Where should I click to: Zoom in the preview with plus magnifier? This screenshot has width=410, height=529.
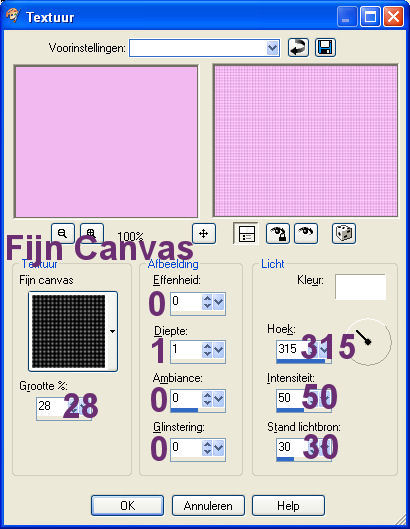91,233
